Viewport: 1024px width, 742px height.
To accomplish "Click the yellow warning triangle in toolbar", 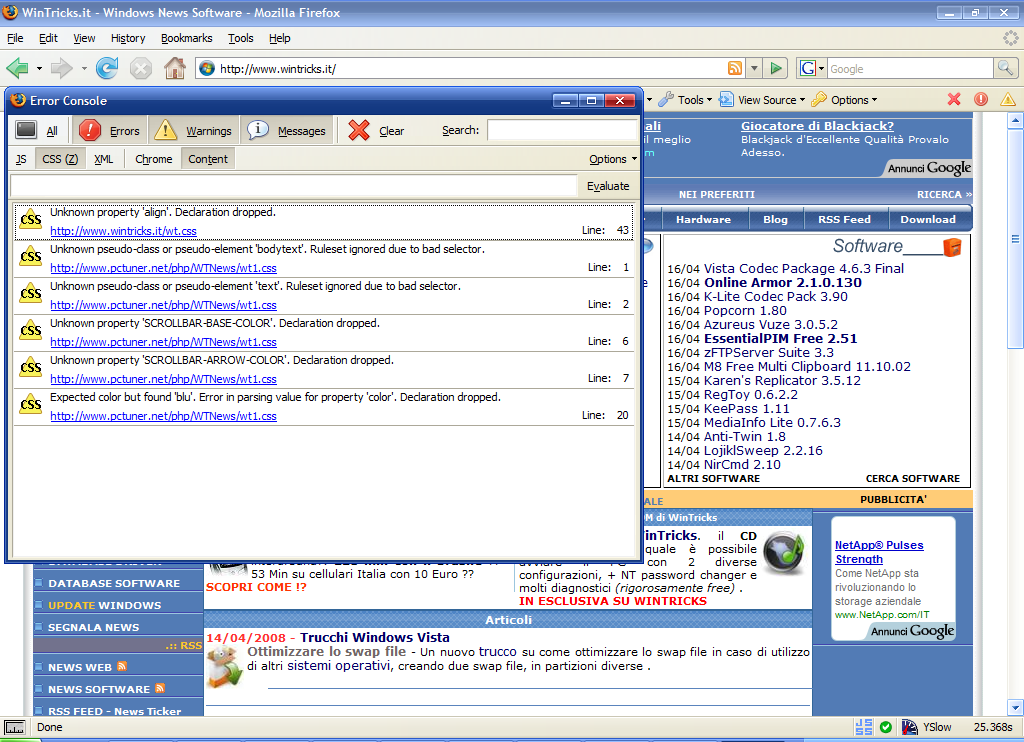I will (x=1008, y=99).
